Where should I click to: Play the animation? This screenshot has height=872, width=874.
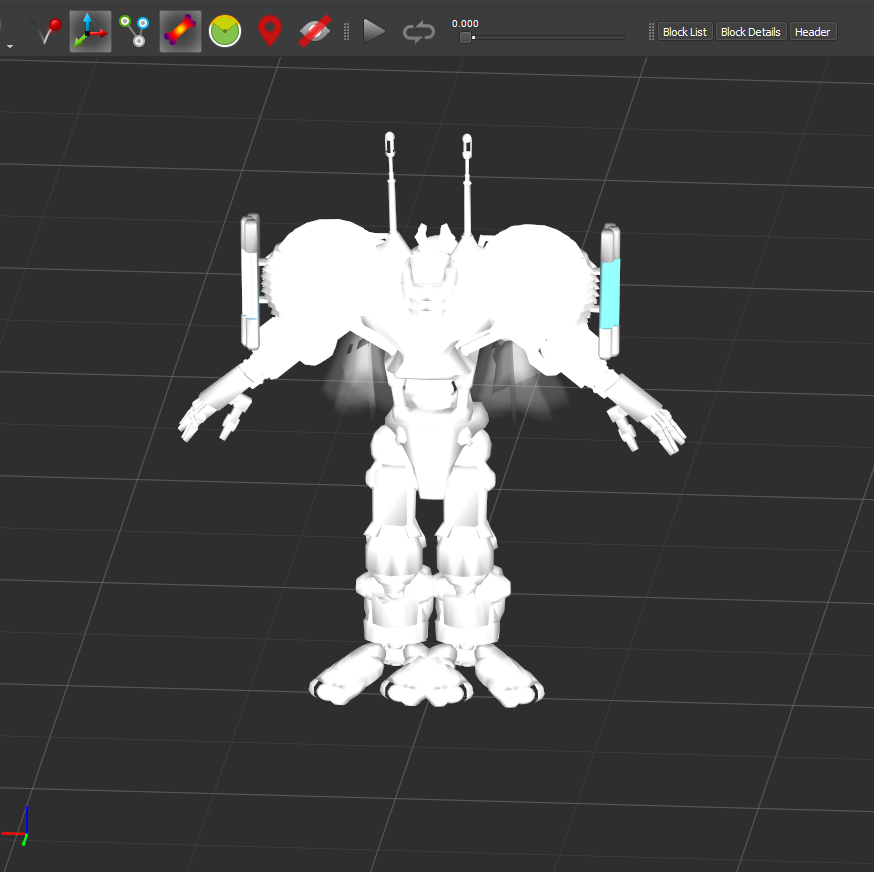pyautogui.click(x=373, y=31)
